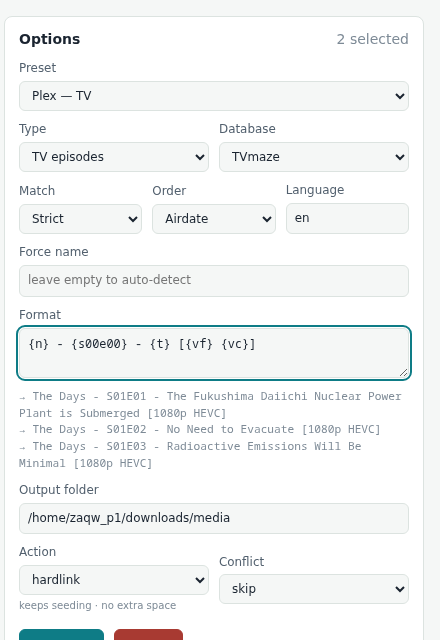Click the '2 selected' counter text
Image resolution: width=440 pixels, height=640 pixels.
(x=372, y=39)
